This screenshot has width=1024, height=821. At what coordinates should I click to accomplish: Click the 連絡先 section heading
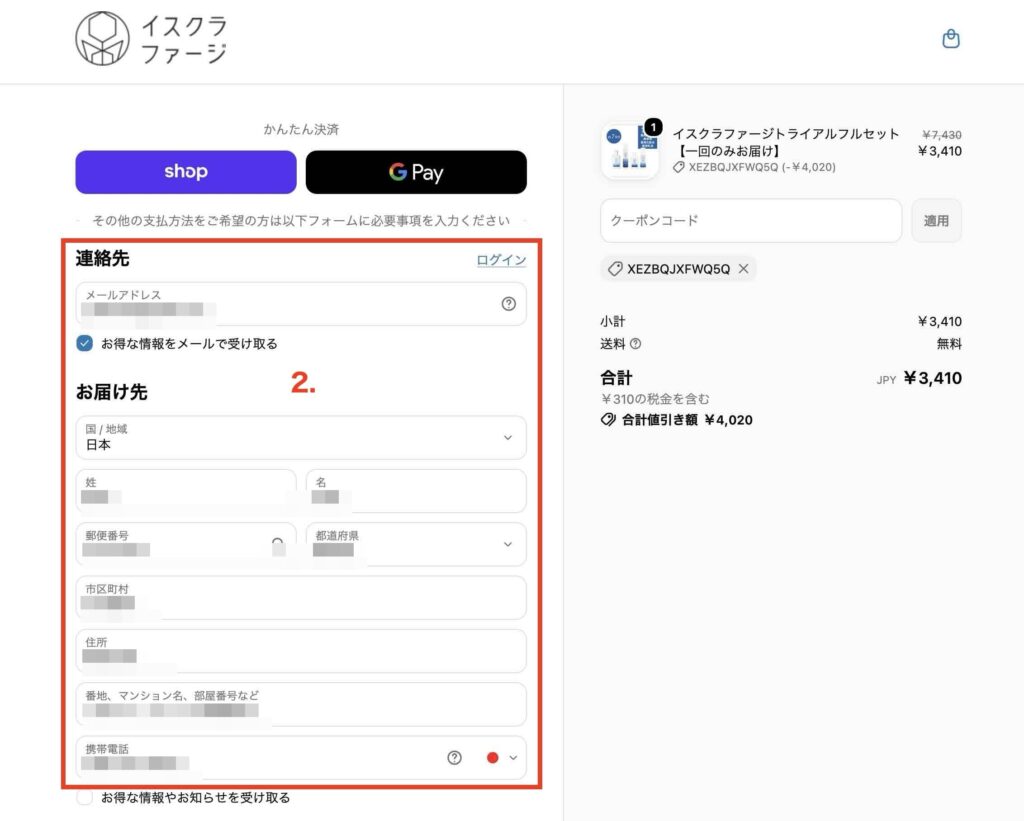103,259
